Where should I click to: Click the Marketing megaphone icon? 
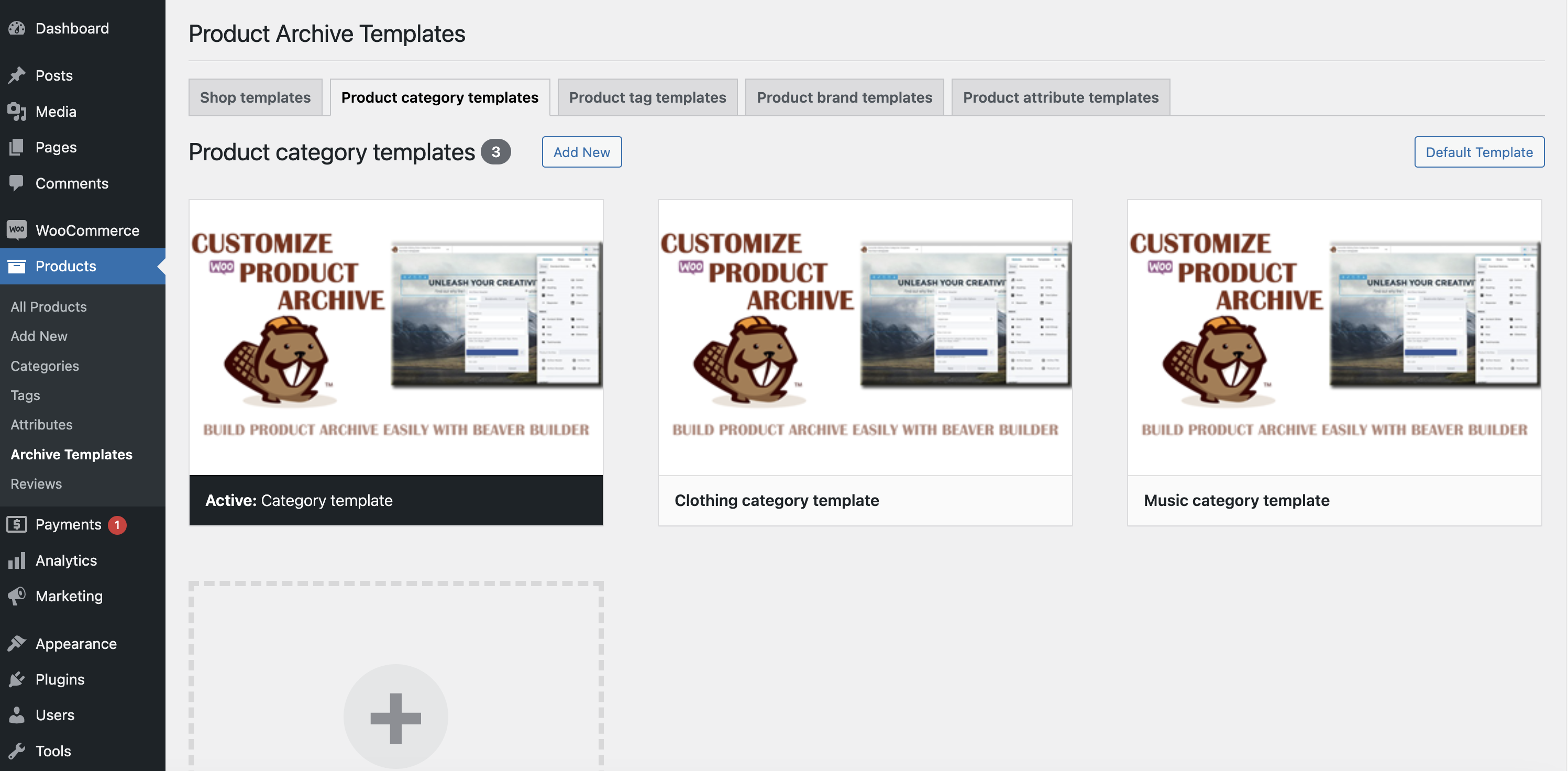17,596
